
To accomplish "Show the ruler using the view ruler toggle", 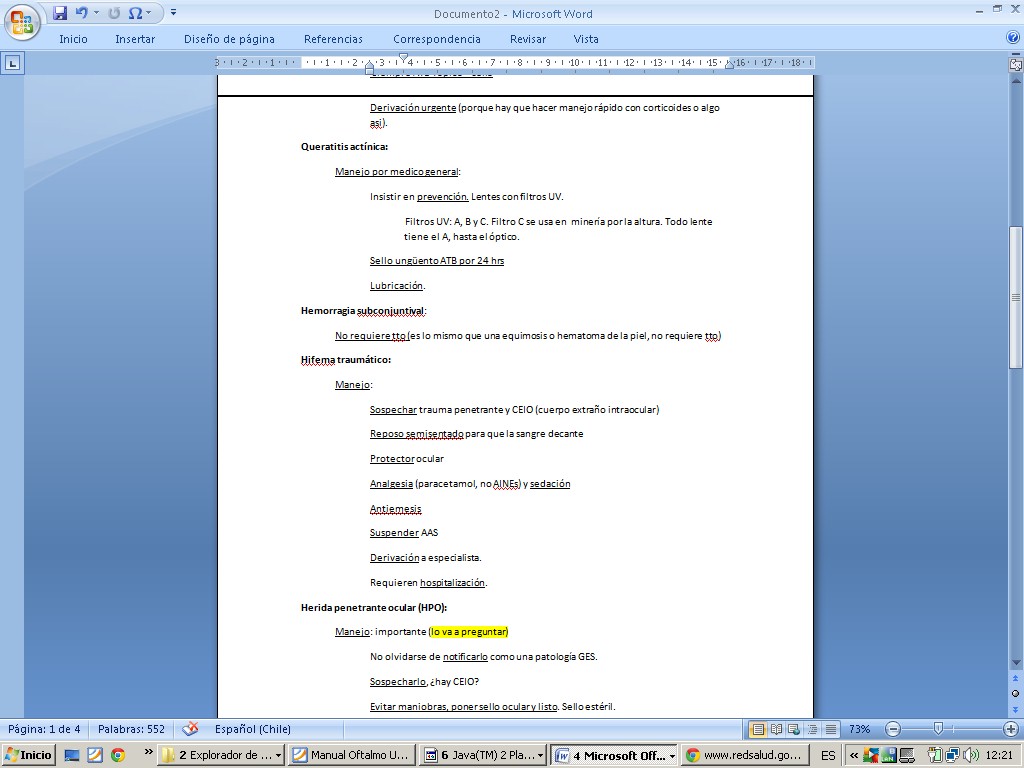I will [1015, 63].
